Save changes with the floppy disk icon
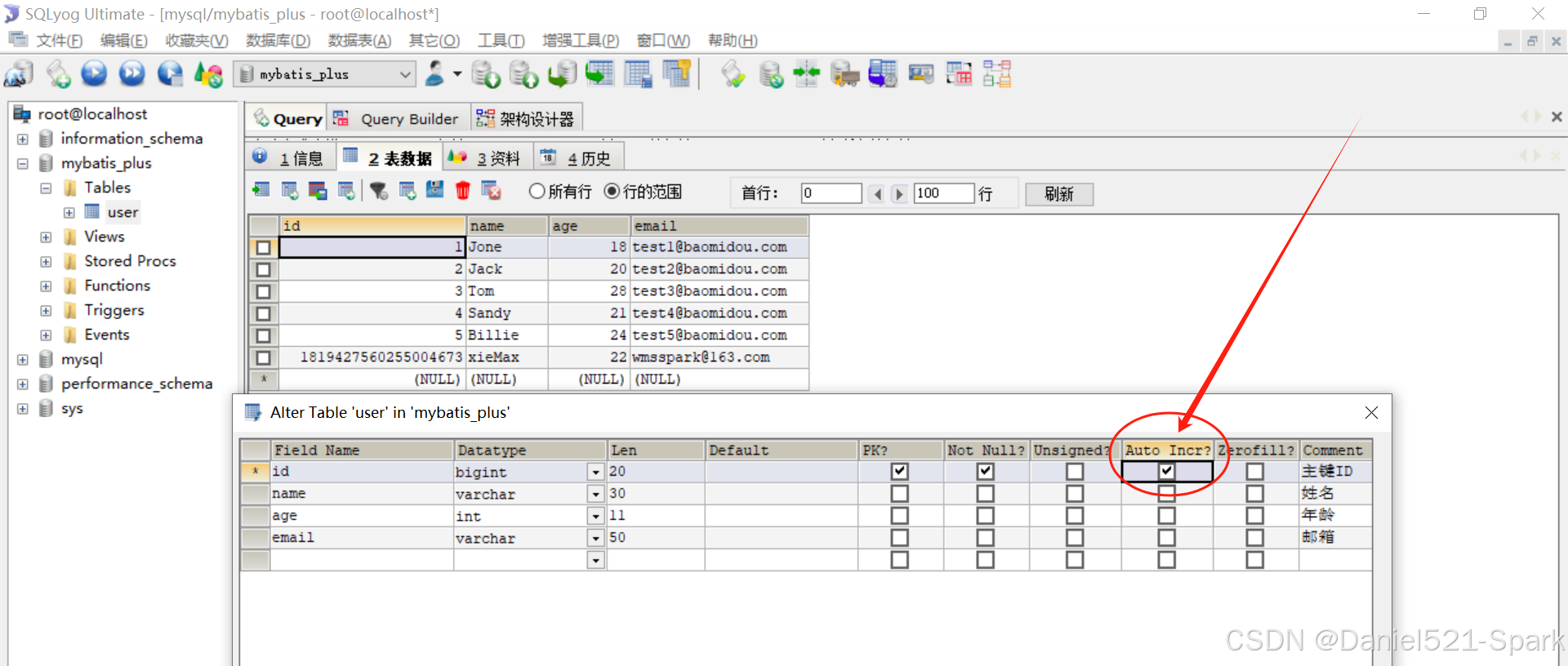Image resolution: width=1568 pixels, height=666 pixels. [x=434, y=191]
